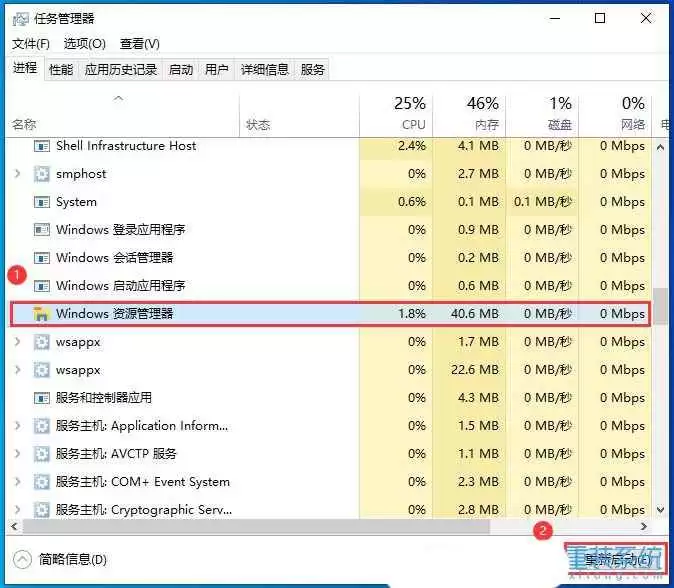
Task: Click the 22.6 MB wsappx gear icon
Action: (42, 370)
